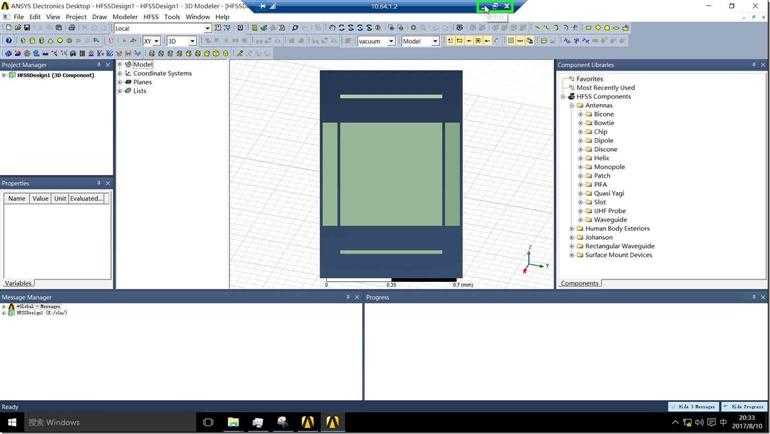Select the Rectangular Waveguide folder

point(620,246)
